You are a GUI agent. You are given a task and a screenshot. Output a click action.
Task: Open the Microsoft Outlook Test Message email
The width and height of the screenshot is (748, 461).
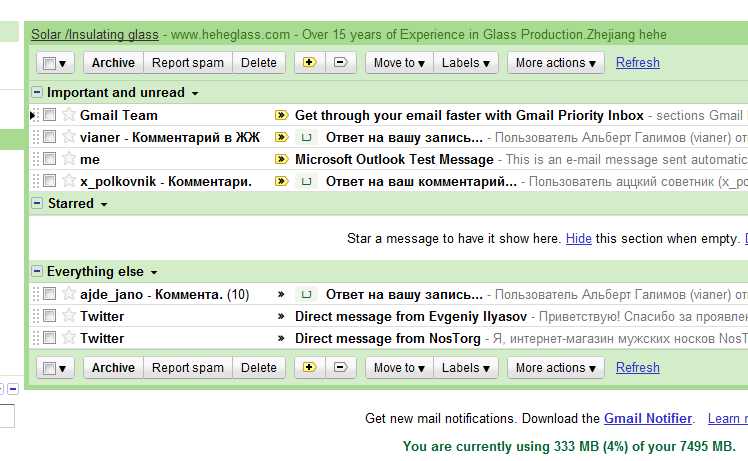[394, 159]
